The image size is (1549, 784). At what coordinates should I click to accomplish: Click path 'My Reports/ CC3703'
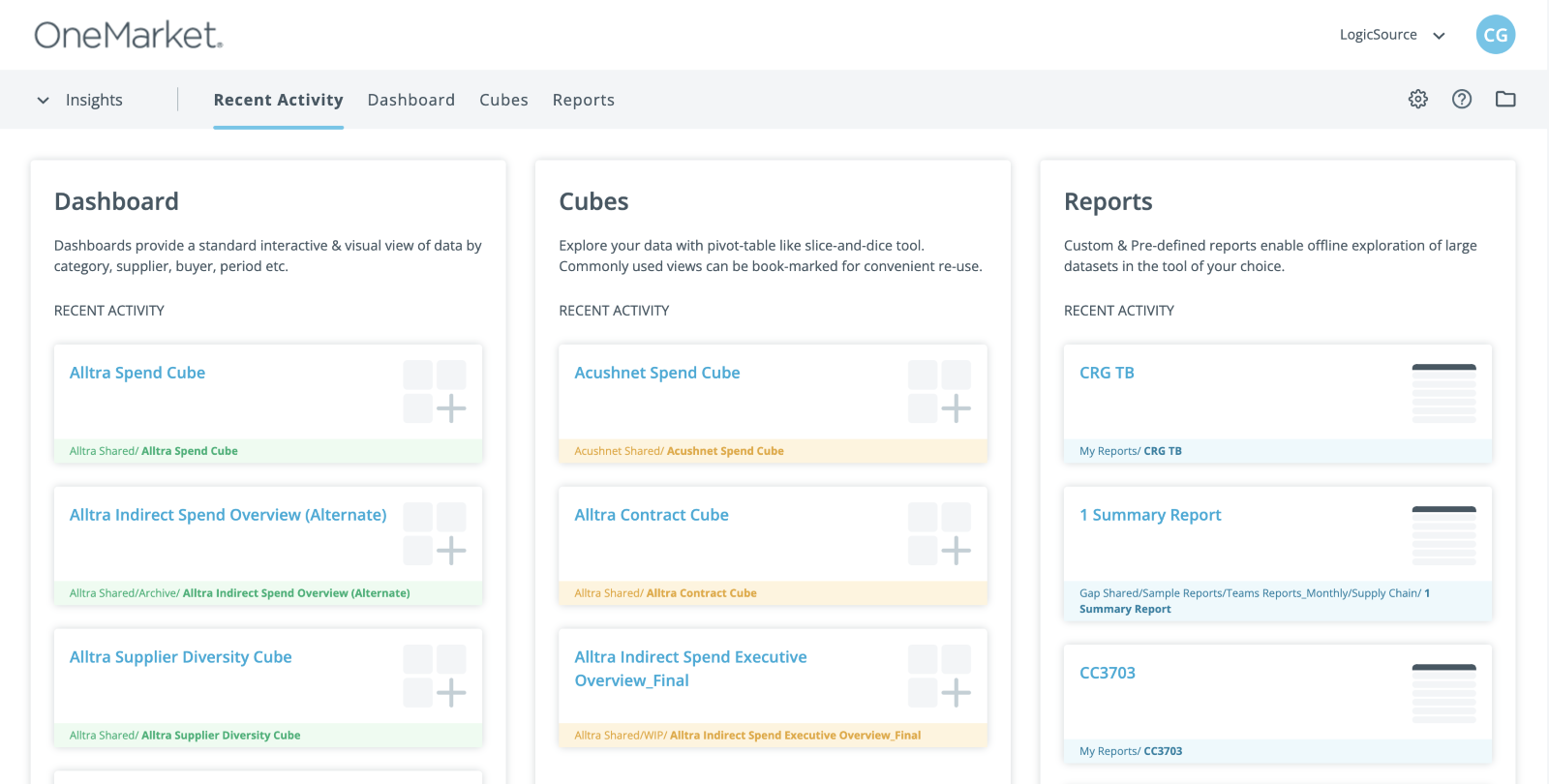click(x=1131, y=751)
